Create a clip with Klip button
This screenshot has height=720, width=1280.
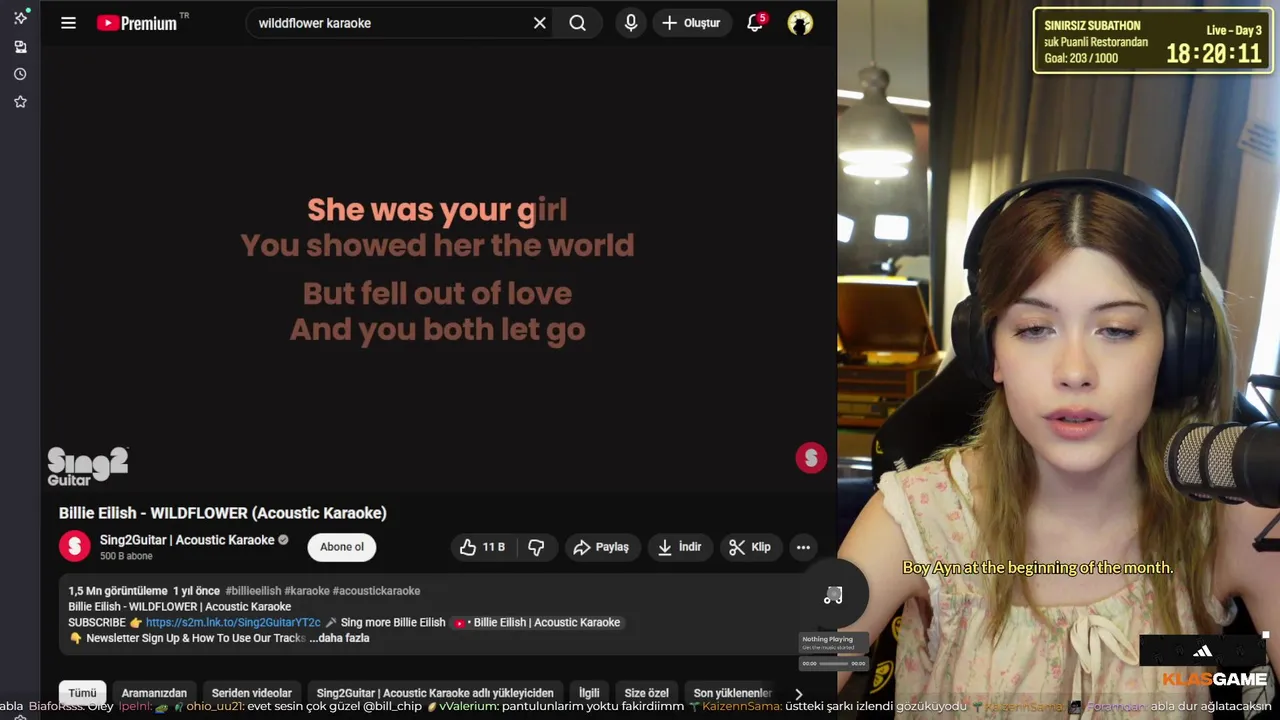coord(750,547)
